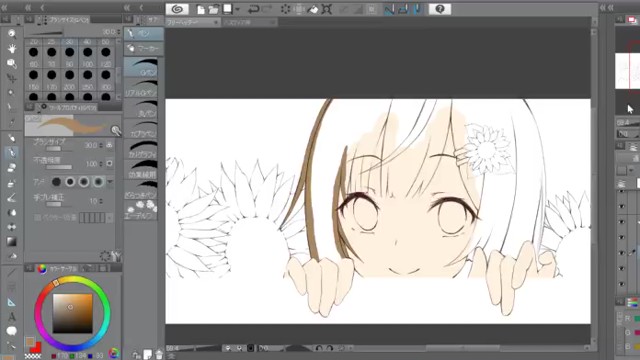Select the eraser tool
The width and height of the screenshot is (640, 360).
[x=11, y=168]
